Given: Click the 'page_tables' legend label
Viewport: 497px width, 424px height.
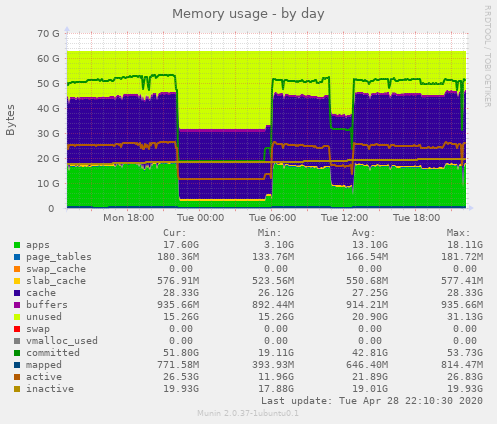Looking at the screenshot, I should (x=59, y=257).
